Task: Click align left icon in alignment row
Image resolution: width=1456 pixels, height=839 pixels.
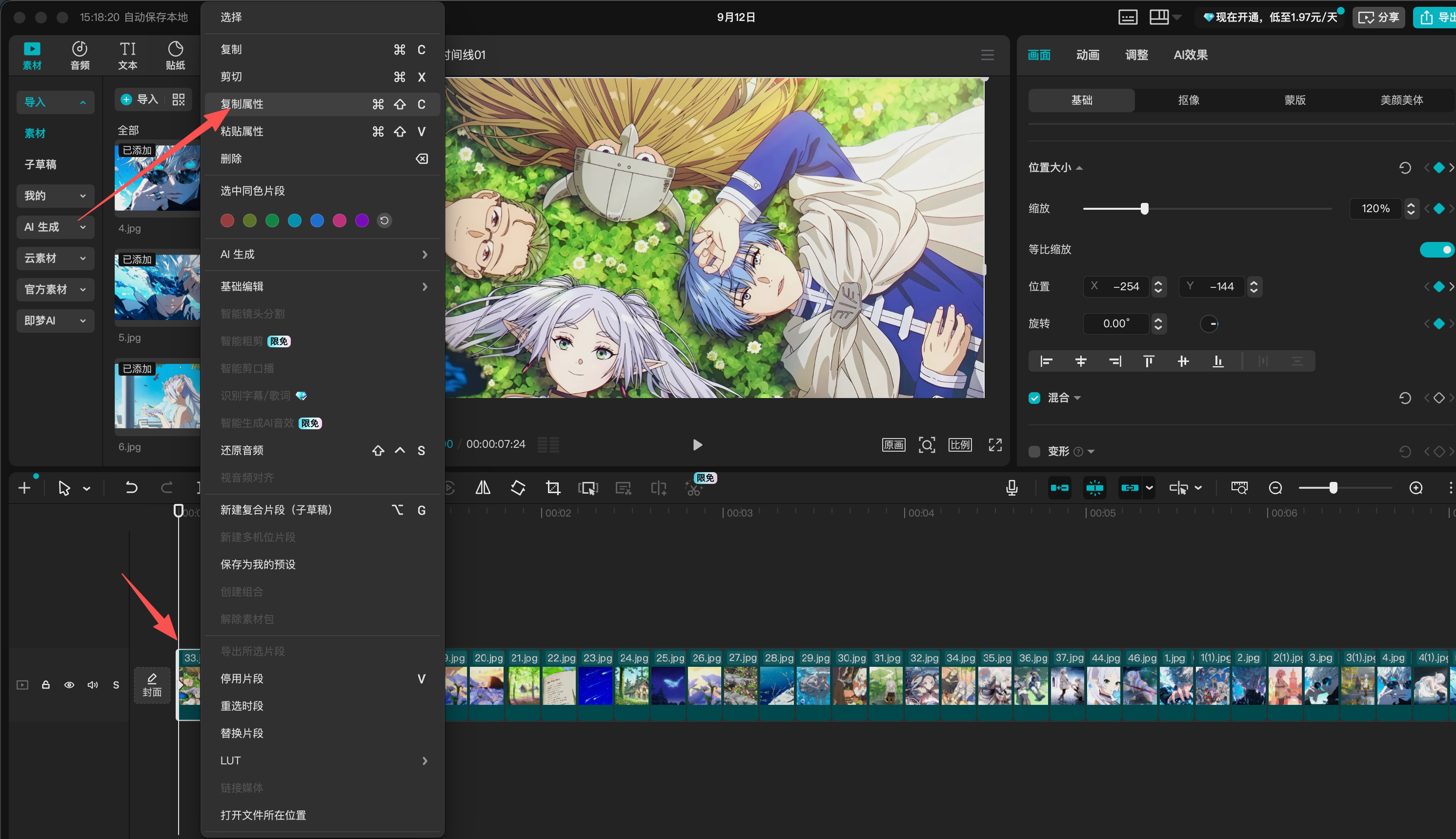Action: click(1046, 361)
